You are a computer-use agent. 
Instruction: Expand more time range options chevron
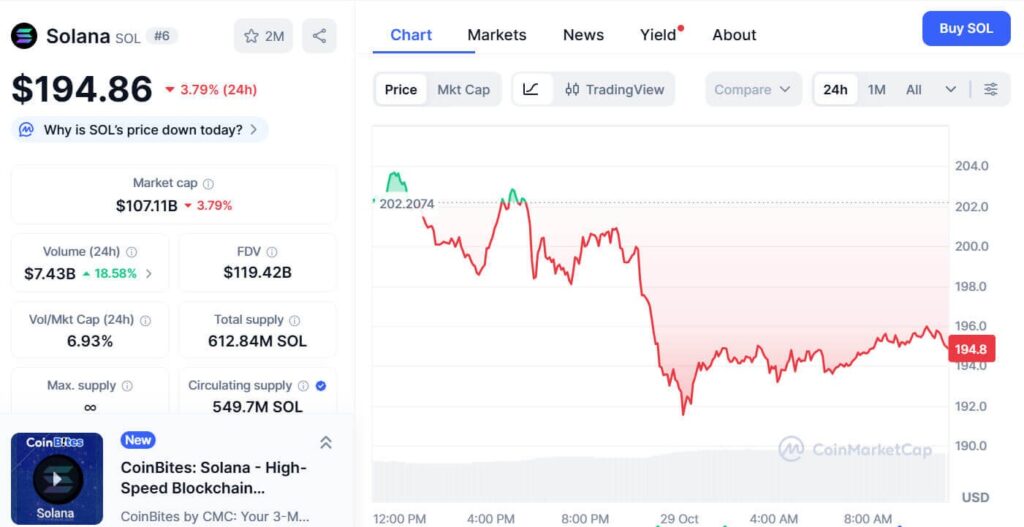point(950,89)
